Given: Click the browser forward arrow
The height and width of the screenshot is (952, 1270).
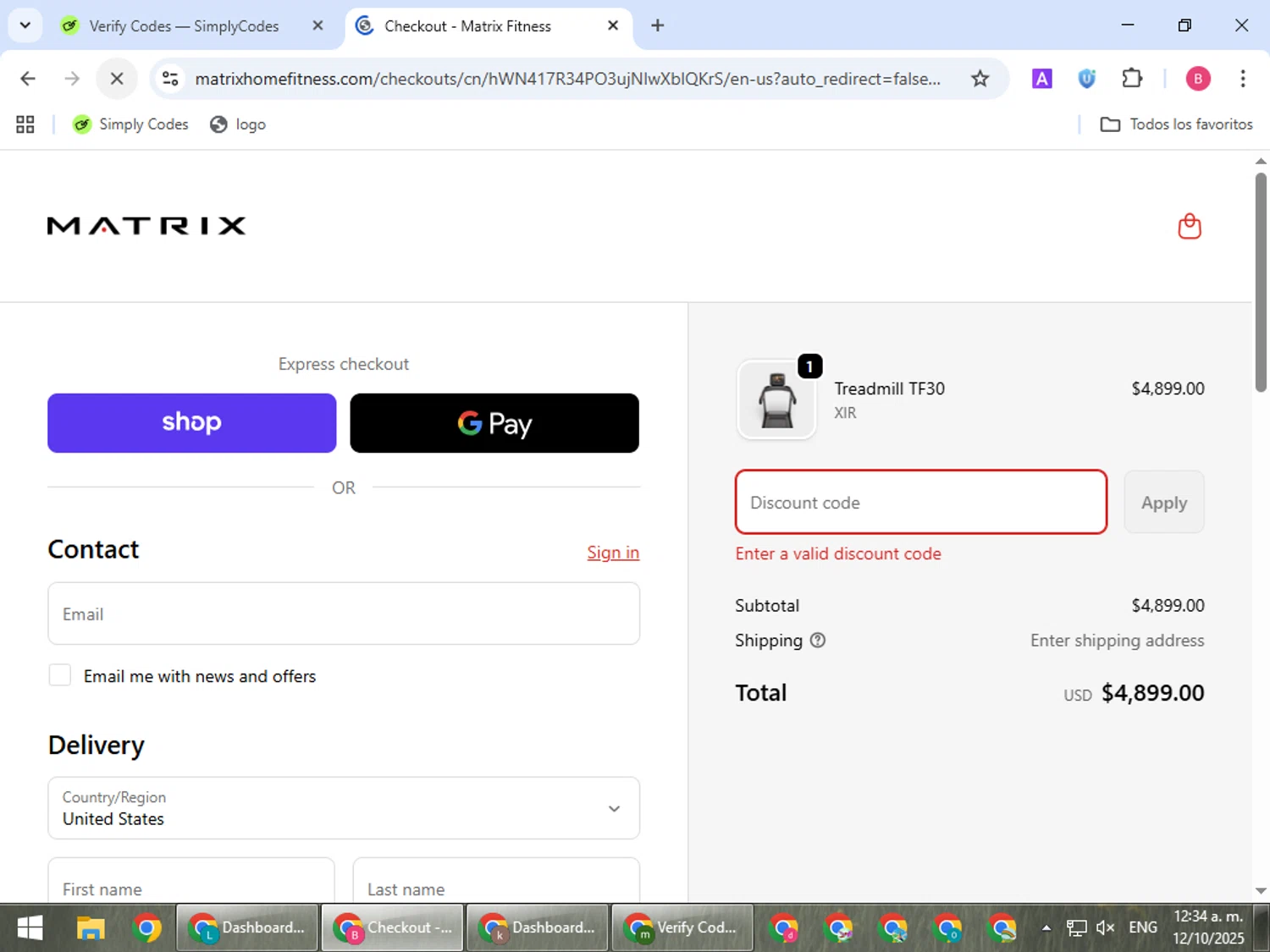Looking at the screenshot, I should tap(72, 79).
